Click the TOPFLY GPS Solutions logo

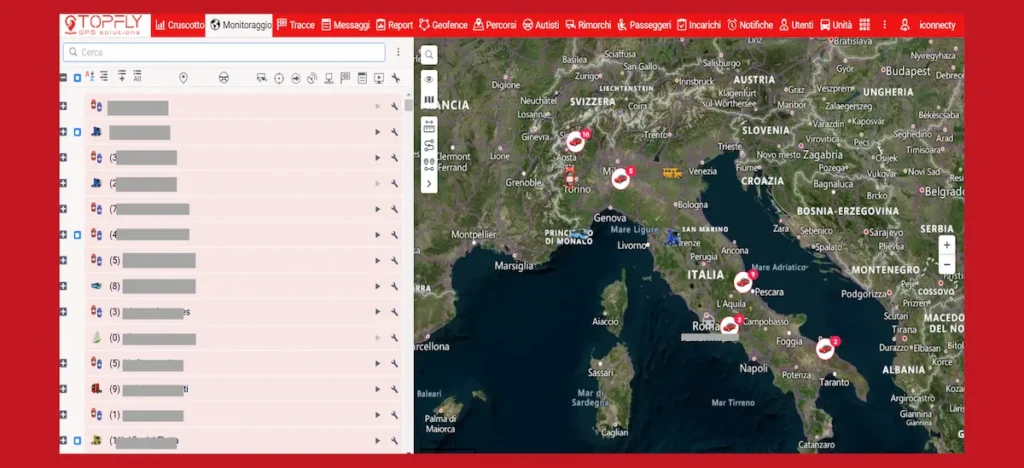[x=104, y=25]
